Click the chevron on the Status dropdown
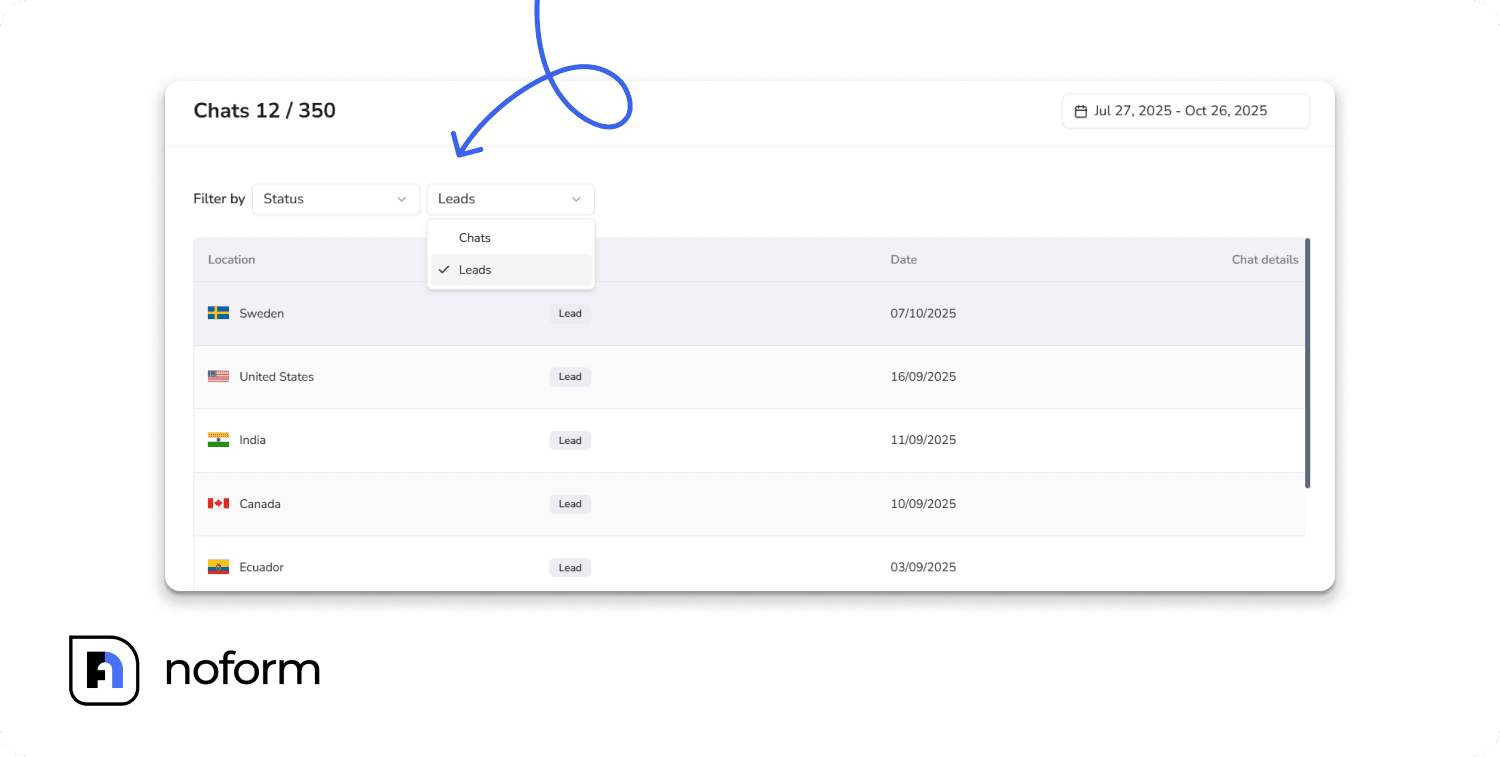The image size is (1500, 757). click(402, 199)
